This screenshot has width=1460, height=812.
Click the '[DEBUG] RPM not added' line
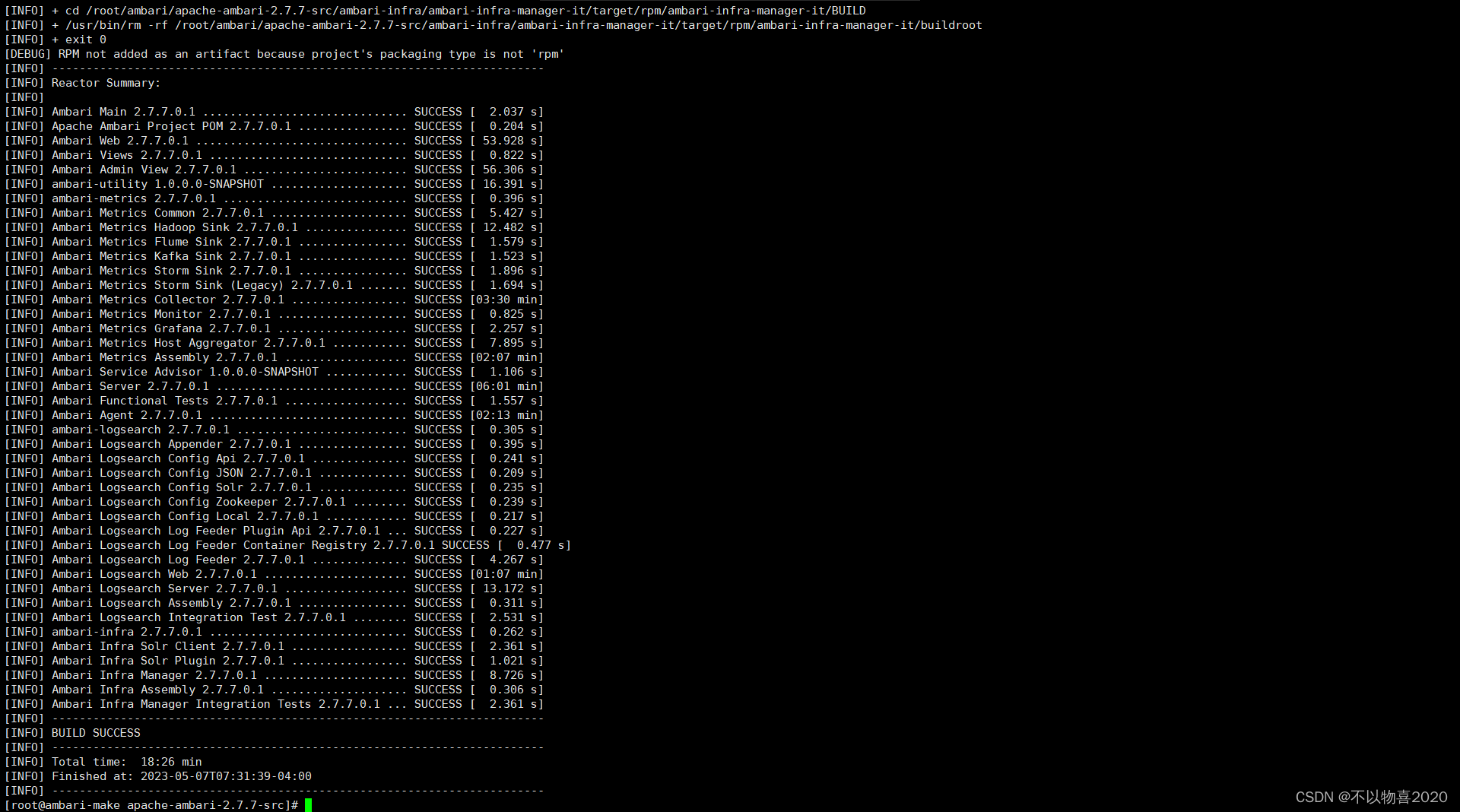click(x=284, y=54)
